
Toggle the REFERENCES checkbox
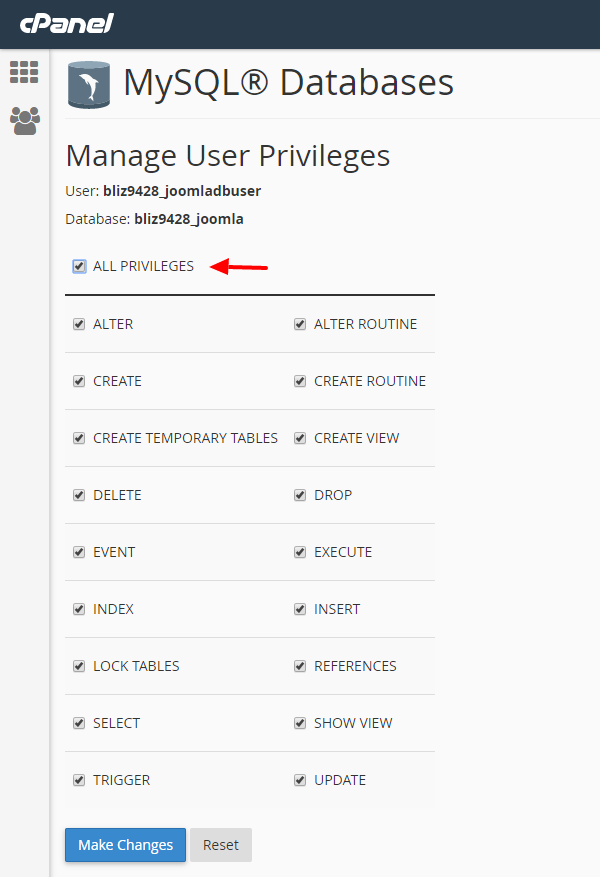[300, 667]
